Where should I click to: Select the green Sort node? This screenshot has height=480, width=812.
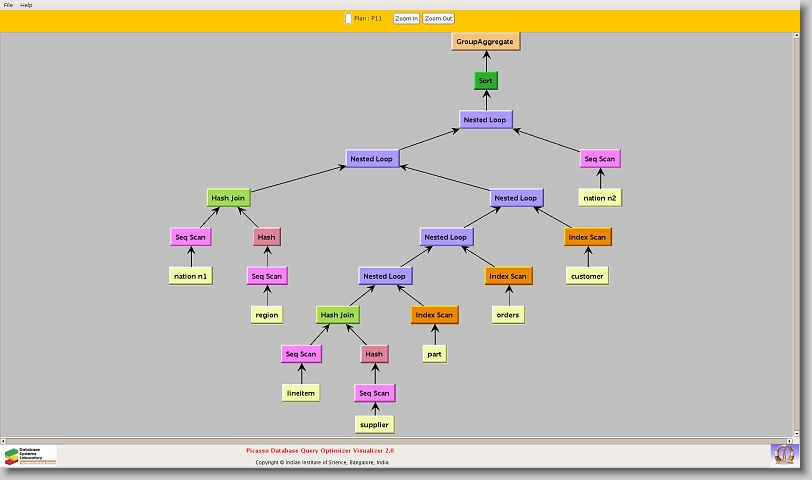pyautogui.click(x=486, y=81)
